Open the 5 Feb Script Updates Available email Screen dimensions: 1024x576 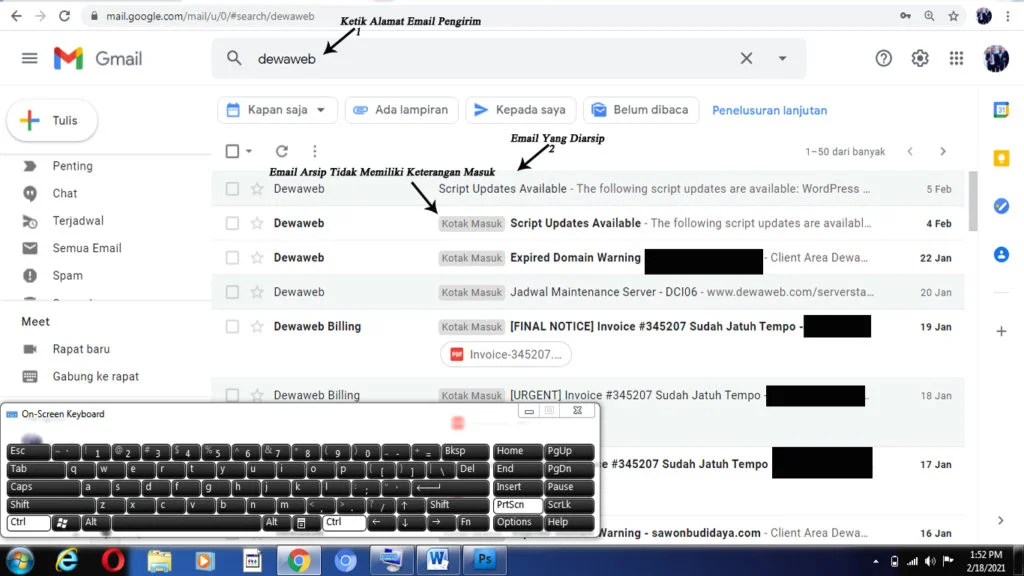pyautogui.click(x=588, y=189)
